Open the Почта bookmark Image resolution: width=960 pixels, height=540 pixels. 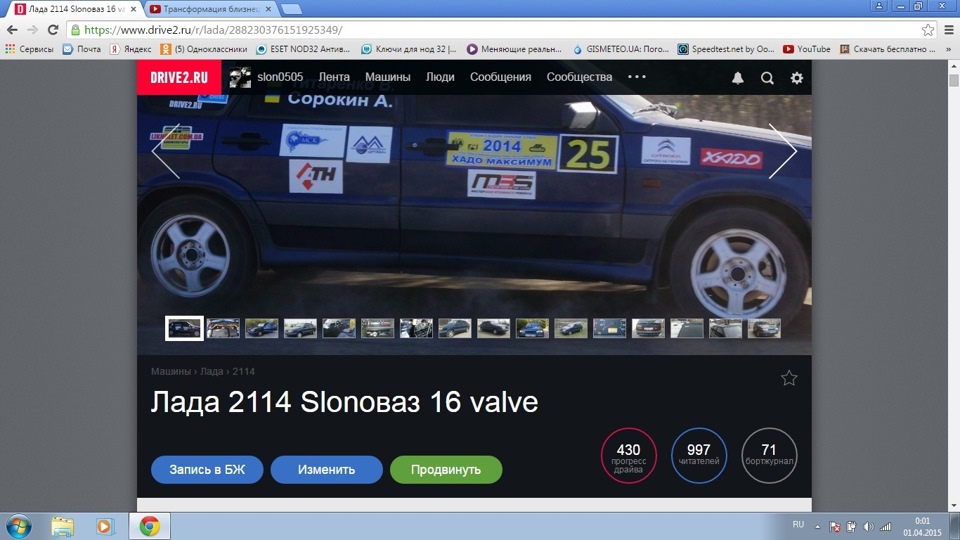[82, 49]
